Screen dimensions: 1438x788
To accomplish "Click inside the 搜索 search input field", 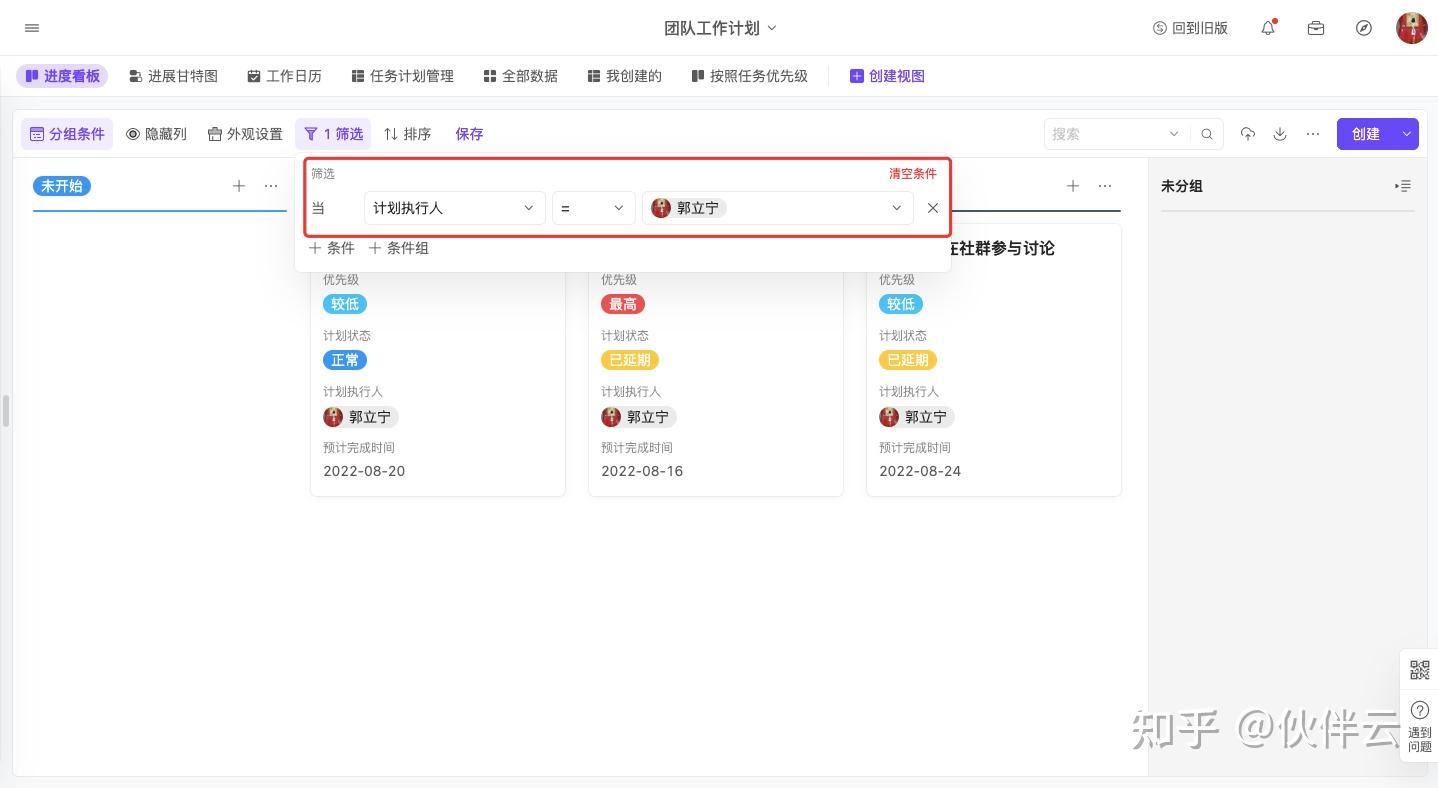I will [1105, 133].
